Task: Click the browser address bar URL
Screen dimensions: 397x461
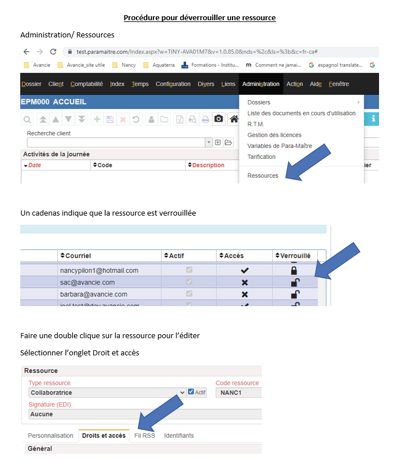Action: (197, 52)
